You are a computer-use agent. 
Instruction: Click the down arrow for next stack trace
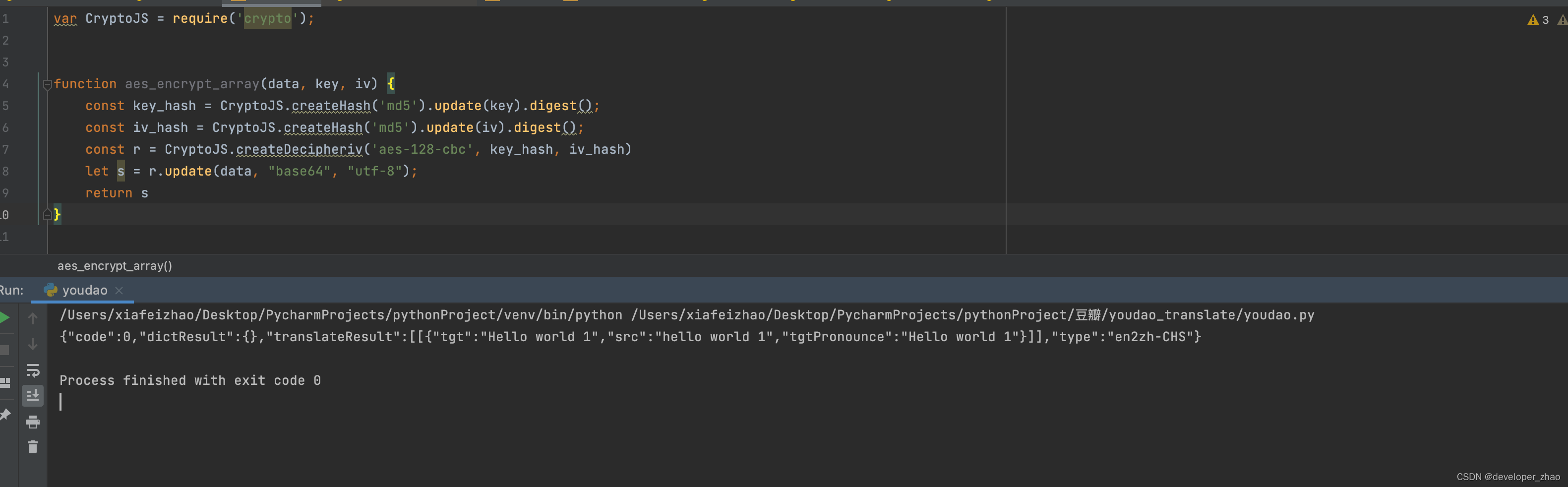[x=33, y=344]
